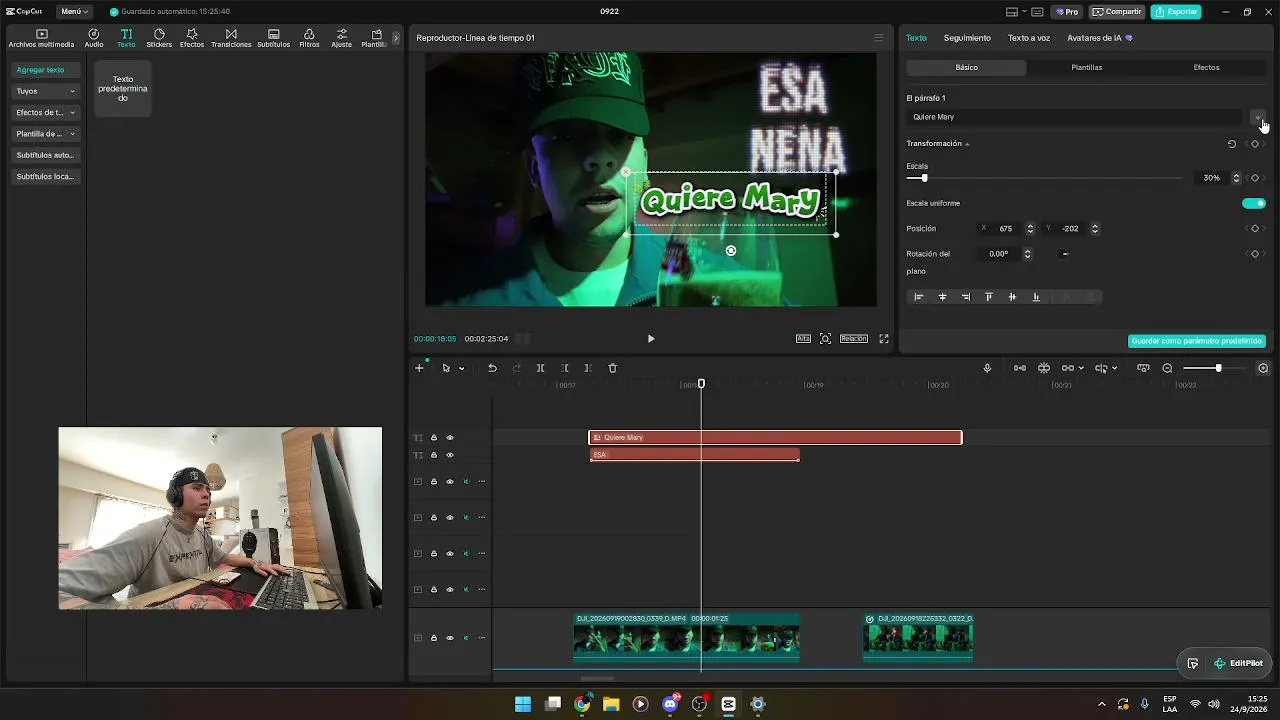Open the Menú dropdown
The width and height of the screenshot is (1280, 720).
[x=74, y=12]
